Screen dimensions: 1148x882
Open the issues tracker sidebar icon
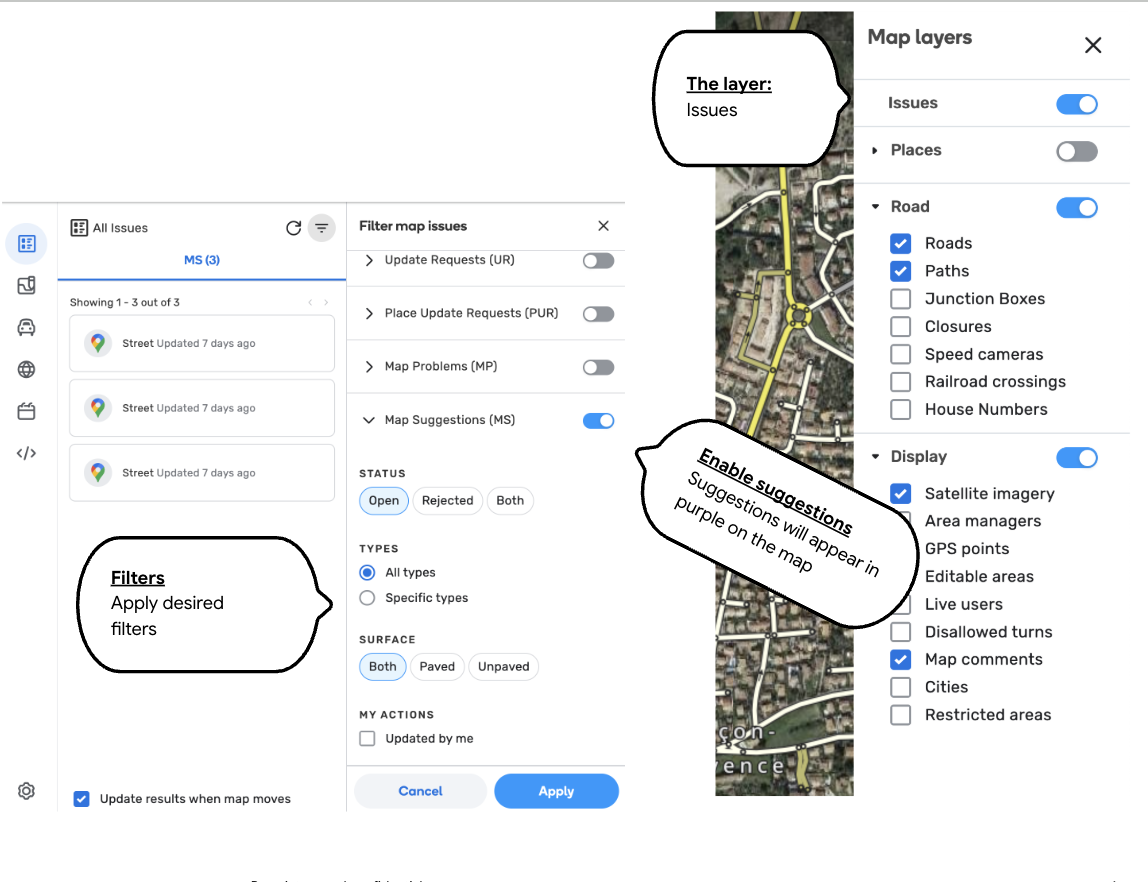27,243
